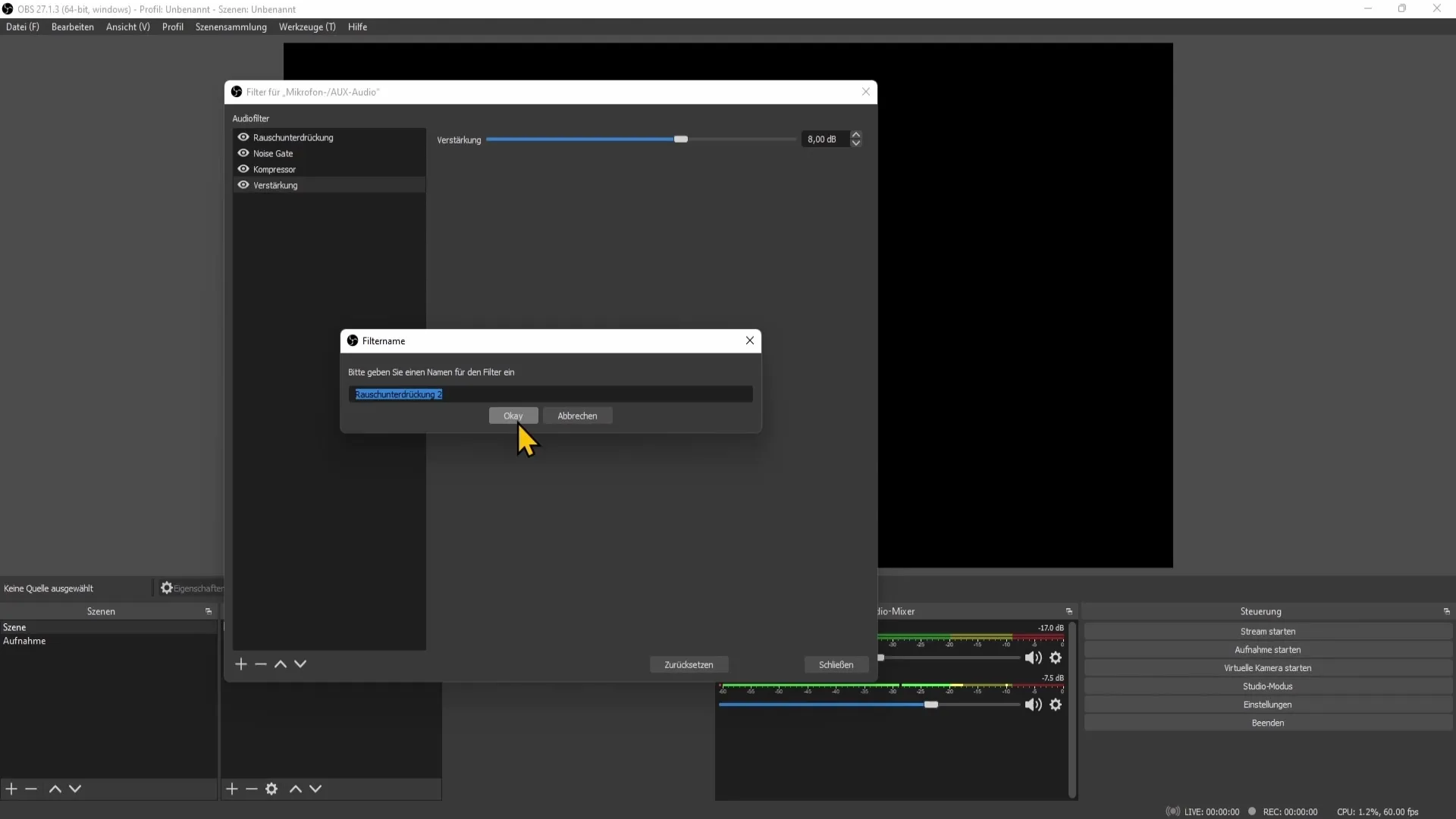
Task: Click Virtuelle Kamera starten
Action: (x=1268, y=668)
